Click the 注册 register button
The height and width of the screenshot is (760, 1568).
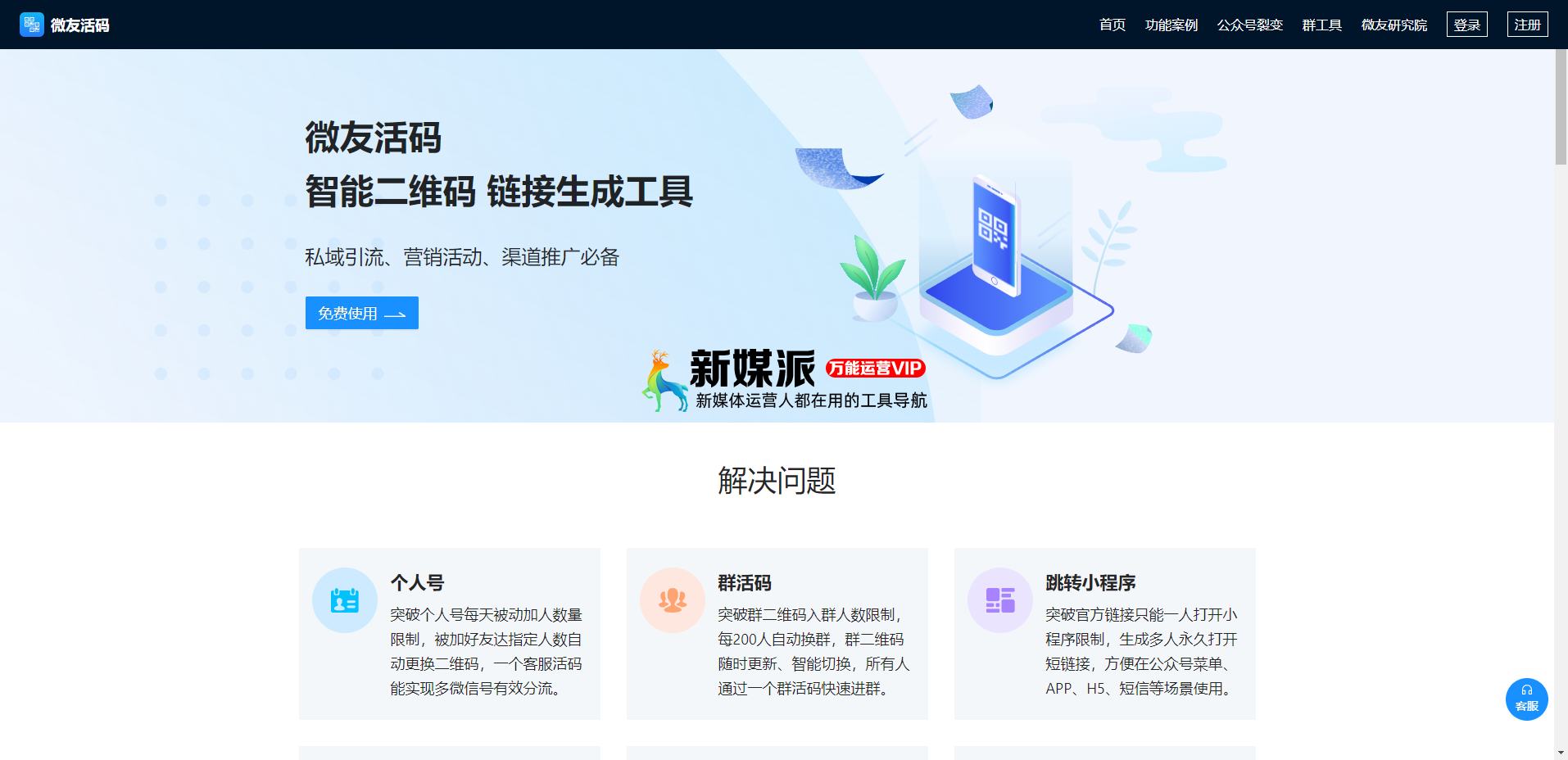[x=1528, y=25]
